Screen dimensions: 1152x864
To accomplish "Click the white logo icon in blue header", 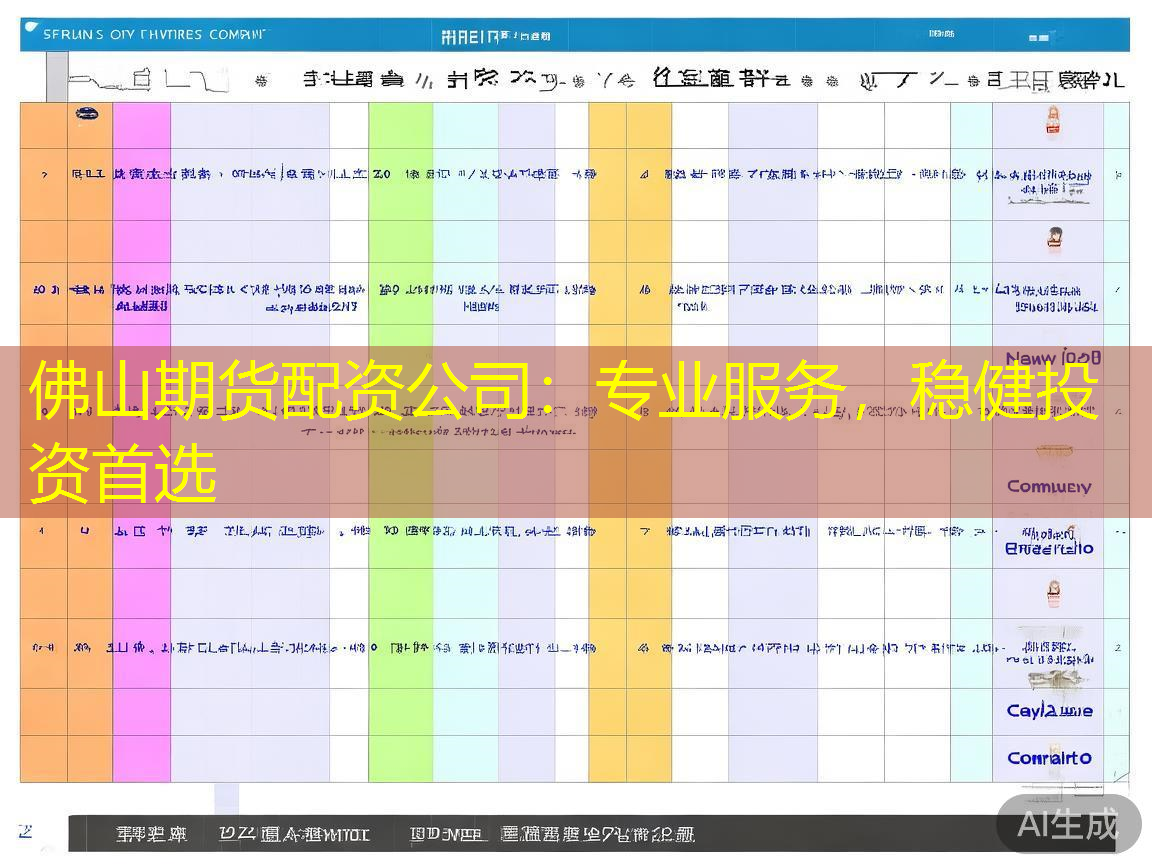I will (31, 28).
